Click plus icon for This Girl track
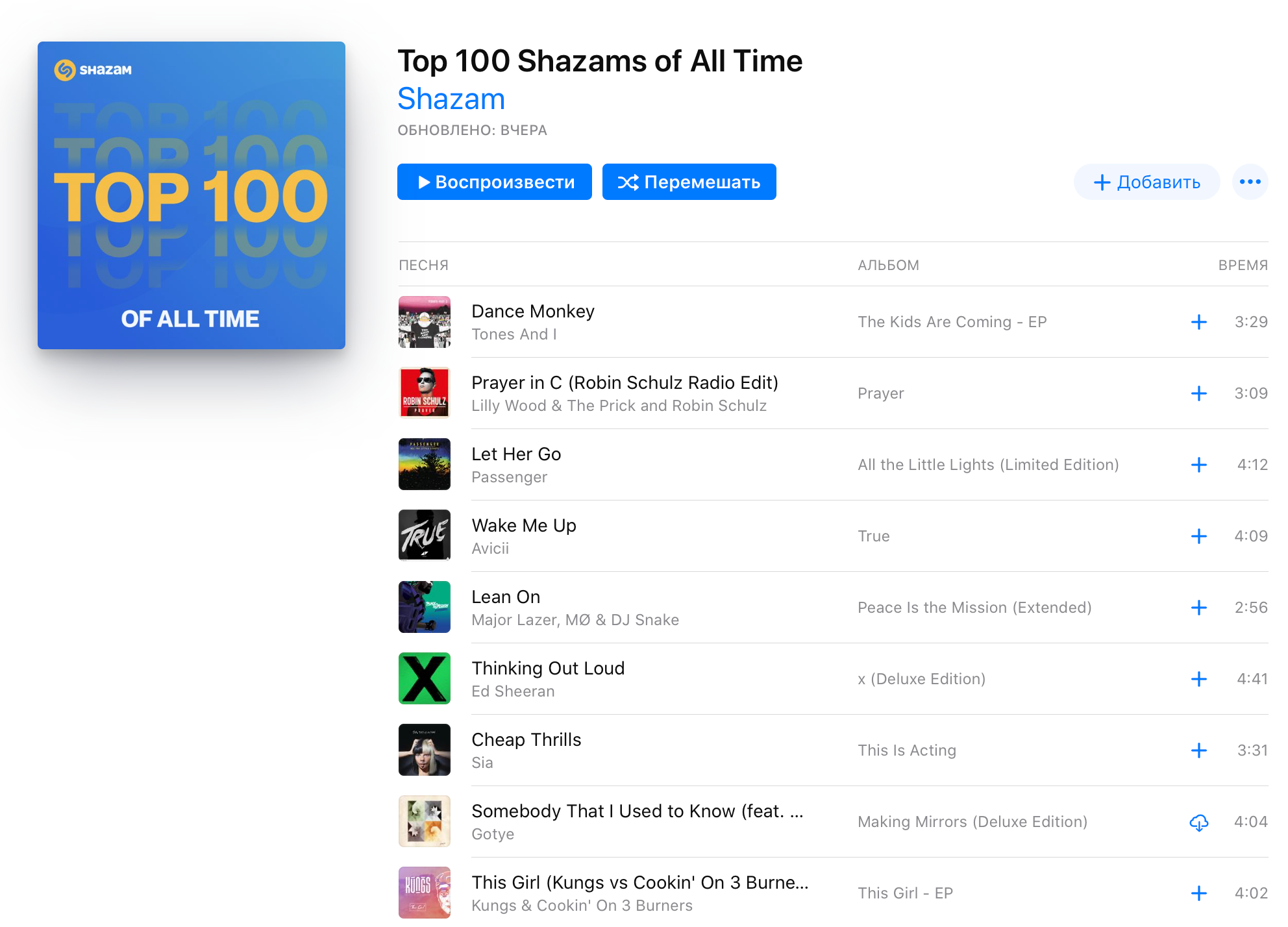Image resolution: width=1288 pixels, height=927 pixels. coord(1198,893)
